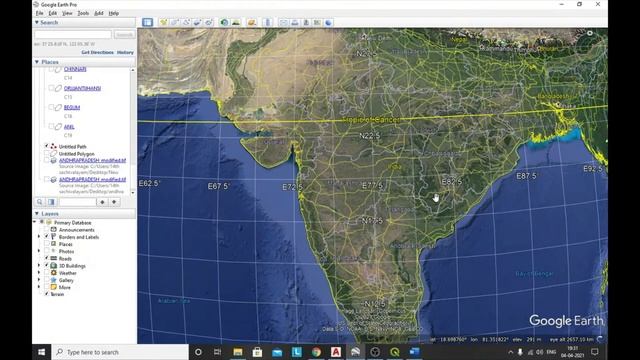Uncheck the Terrain layer checkbox
The image size is (640, 360).
click(47, 294)
